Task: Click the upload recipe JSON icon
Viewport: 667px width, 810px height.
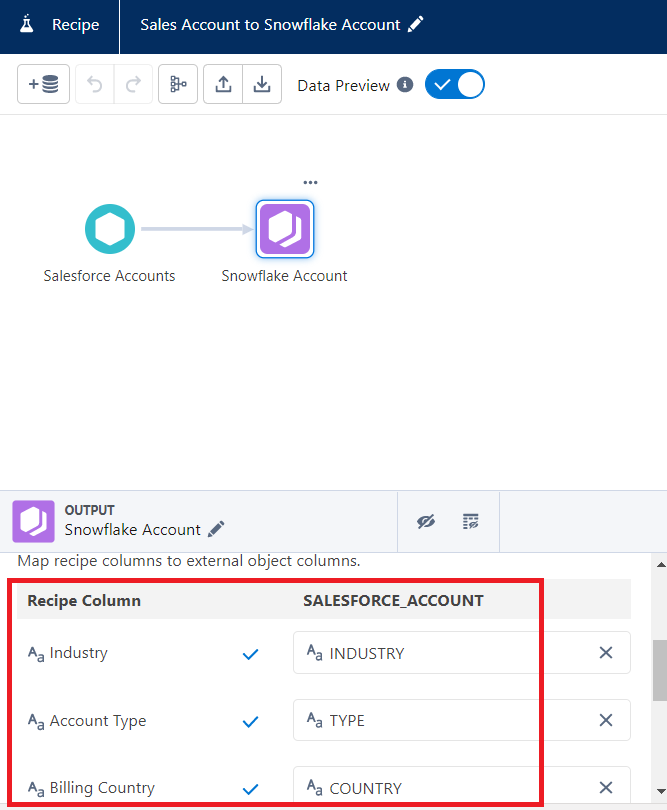Action: click(223, 84)
